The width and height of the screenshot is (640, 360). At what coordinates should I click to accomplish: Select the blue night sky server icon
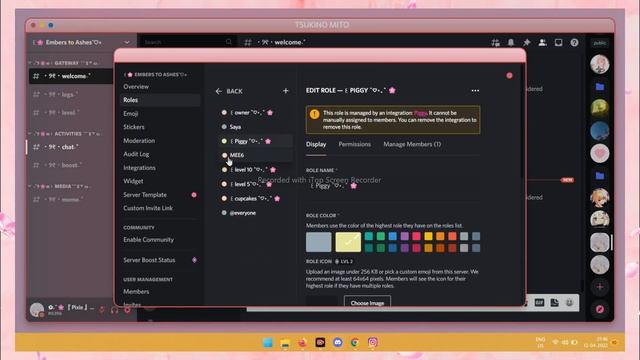(x=600, y=131)
